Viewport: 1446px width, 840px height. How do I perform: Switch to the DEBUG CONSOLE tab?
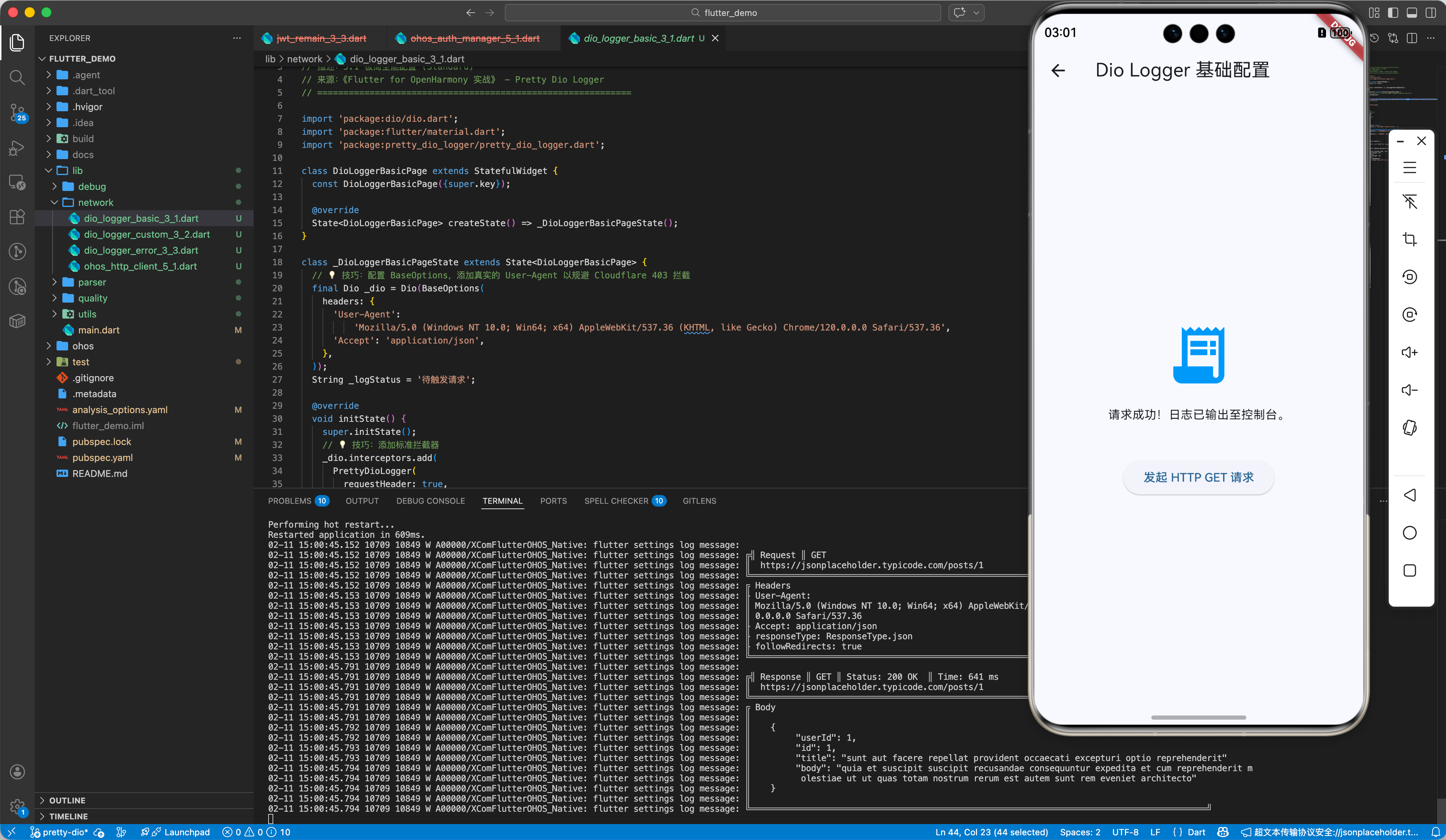tap(431, 501)
